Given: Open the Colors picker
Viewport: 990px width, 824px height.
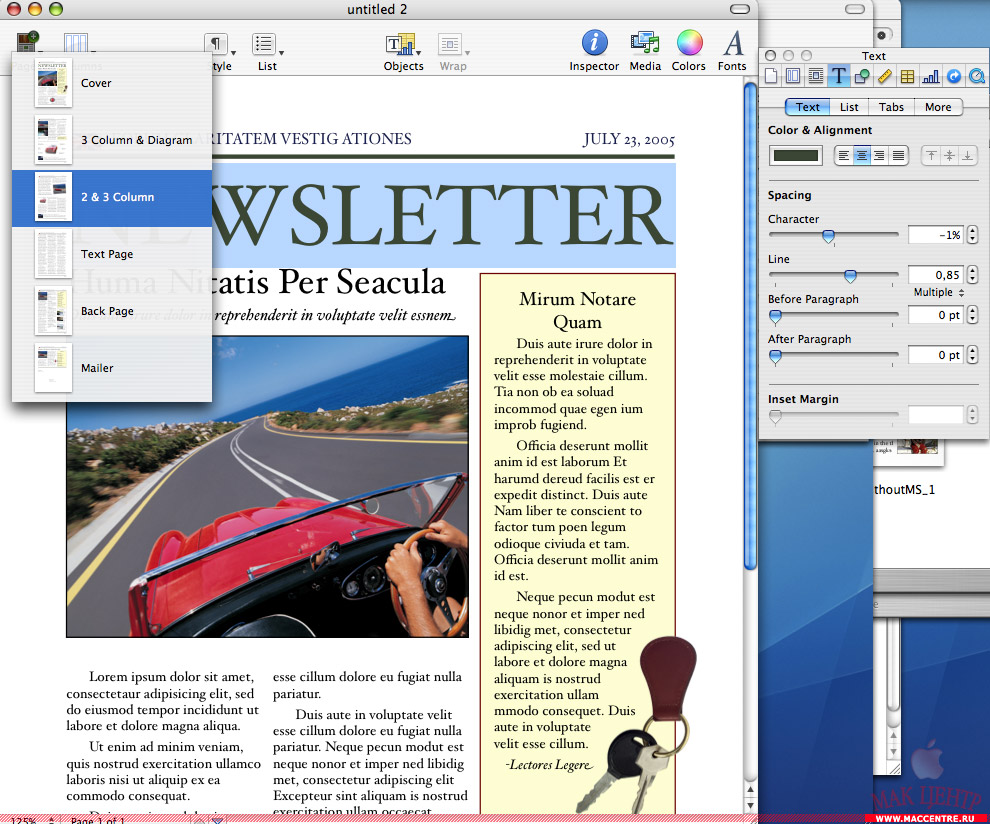Looking at the screenshot, I should pos(689,43).
